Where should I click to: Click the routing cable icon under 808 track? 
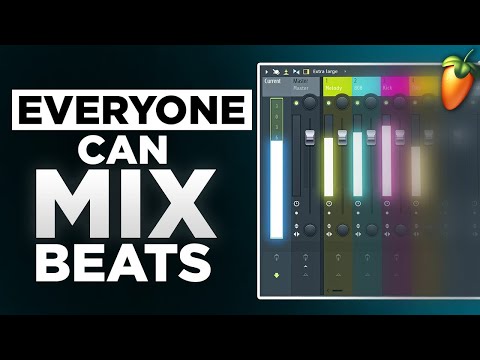(367, 257)
